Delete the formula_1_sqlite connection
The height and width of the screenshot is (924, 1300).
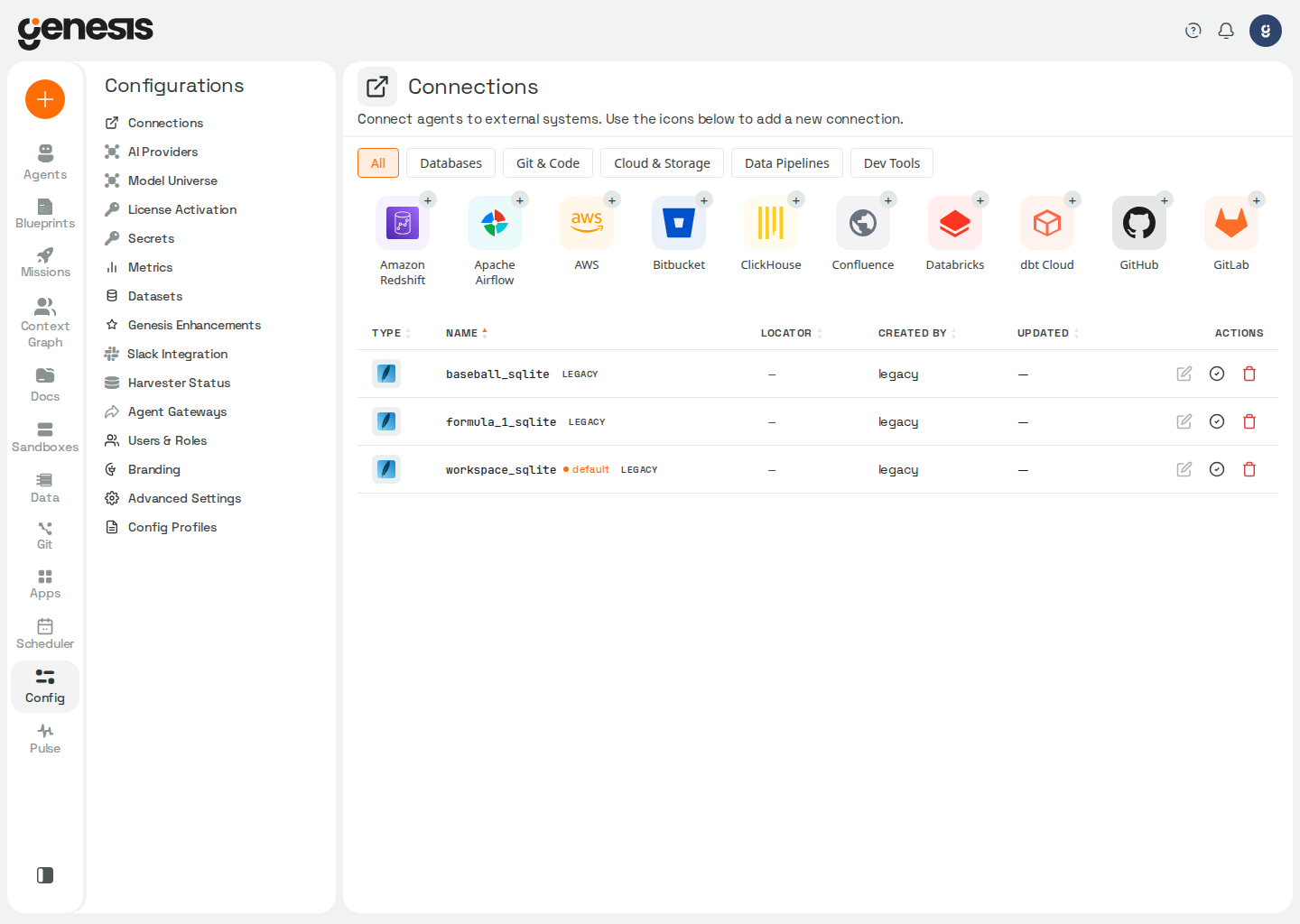pyautogui.click(x=1249, y=421)
